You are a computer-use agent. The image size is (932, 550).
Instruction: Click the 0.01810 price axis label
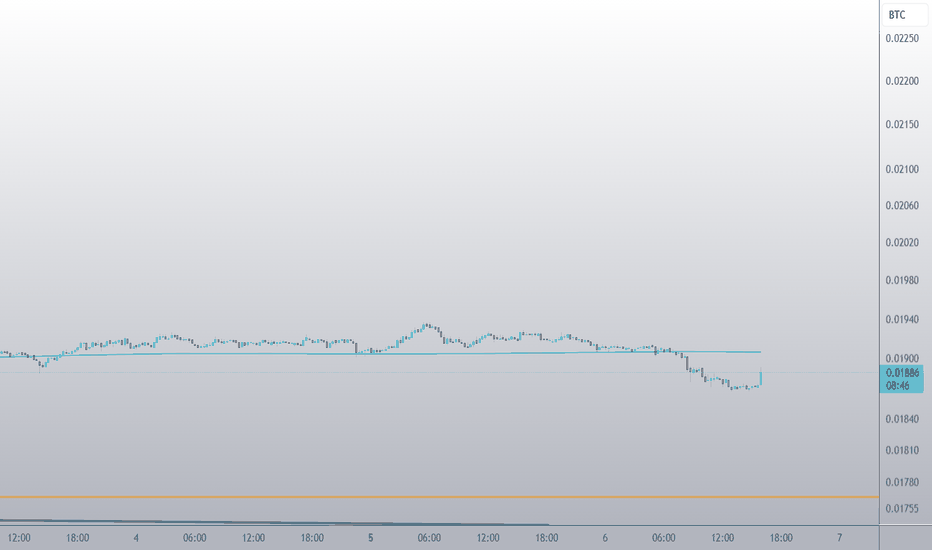point(902,451)
